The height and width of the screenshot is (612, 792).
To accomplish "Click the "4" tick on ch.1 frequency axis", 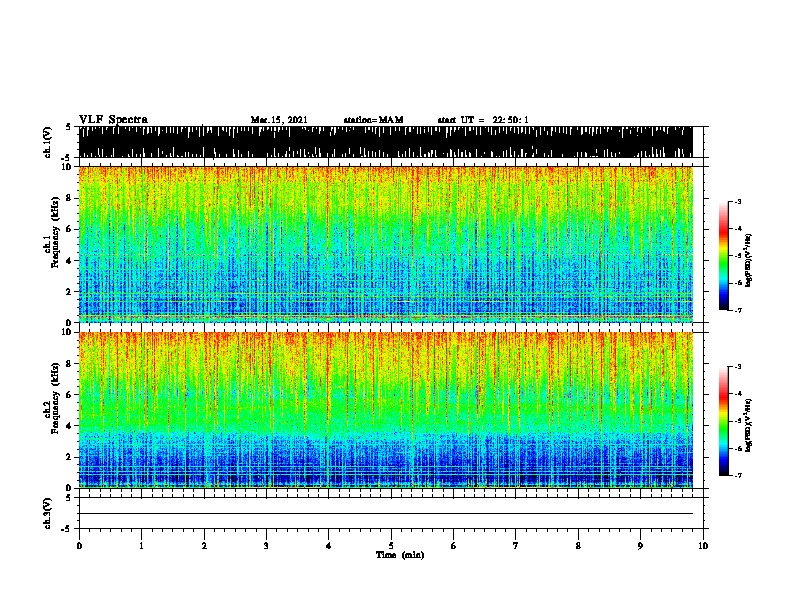I will 69,261.
